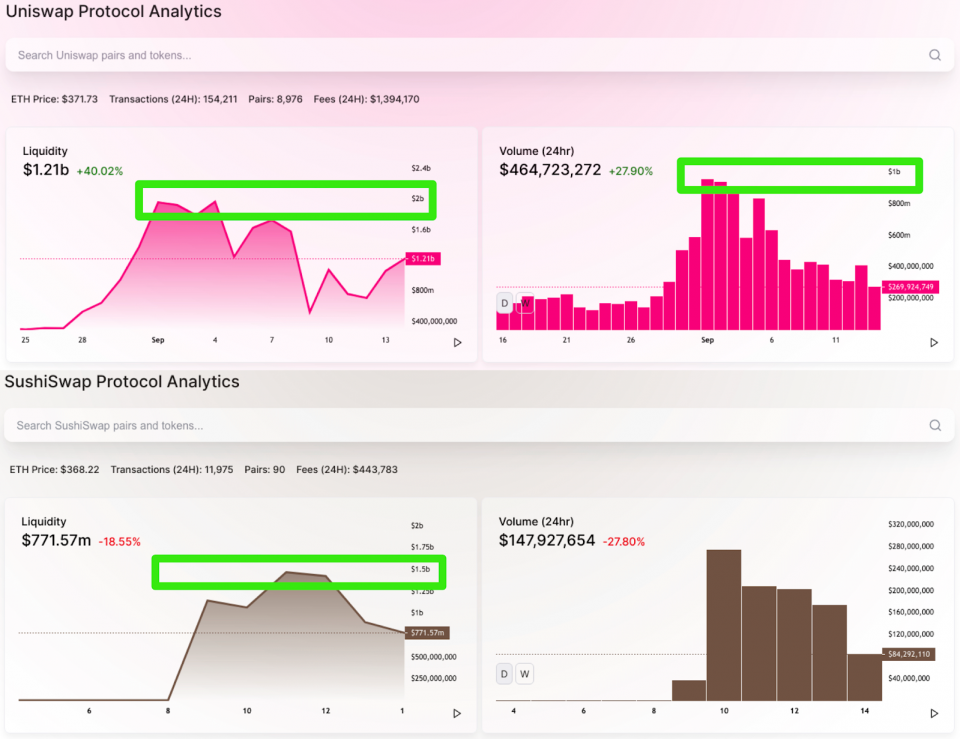Click the $147,927,654 volume value

pos(547,541)
